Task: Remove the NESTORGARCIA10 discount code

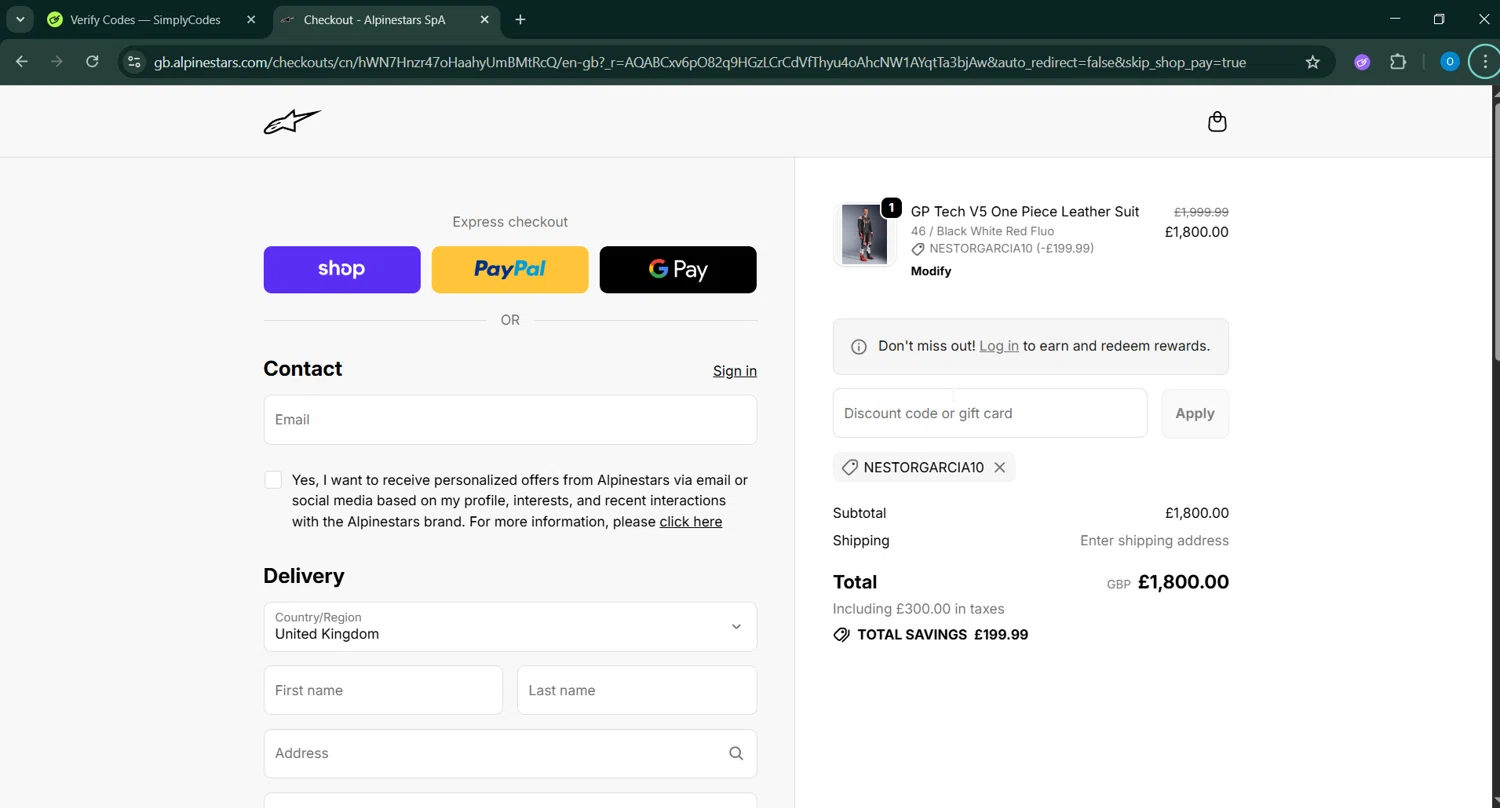Action: tap(999, 467)
